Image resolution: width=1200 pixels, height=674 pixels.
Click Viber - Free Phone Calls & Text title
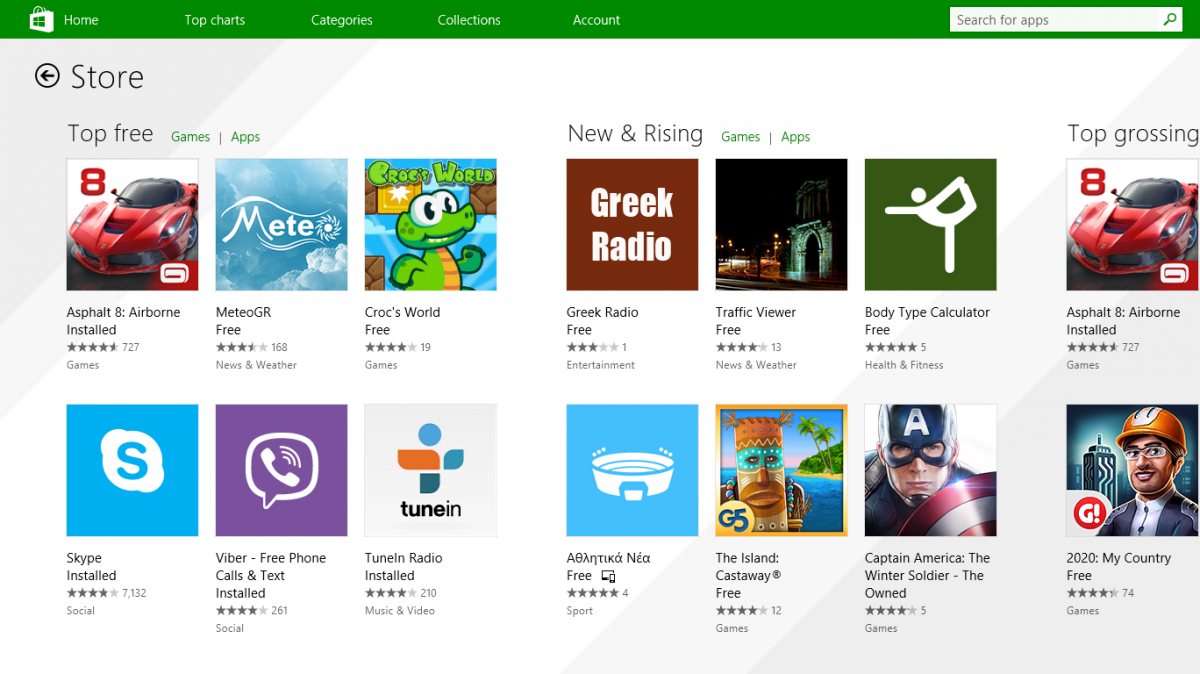271,567
